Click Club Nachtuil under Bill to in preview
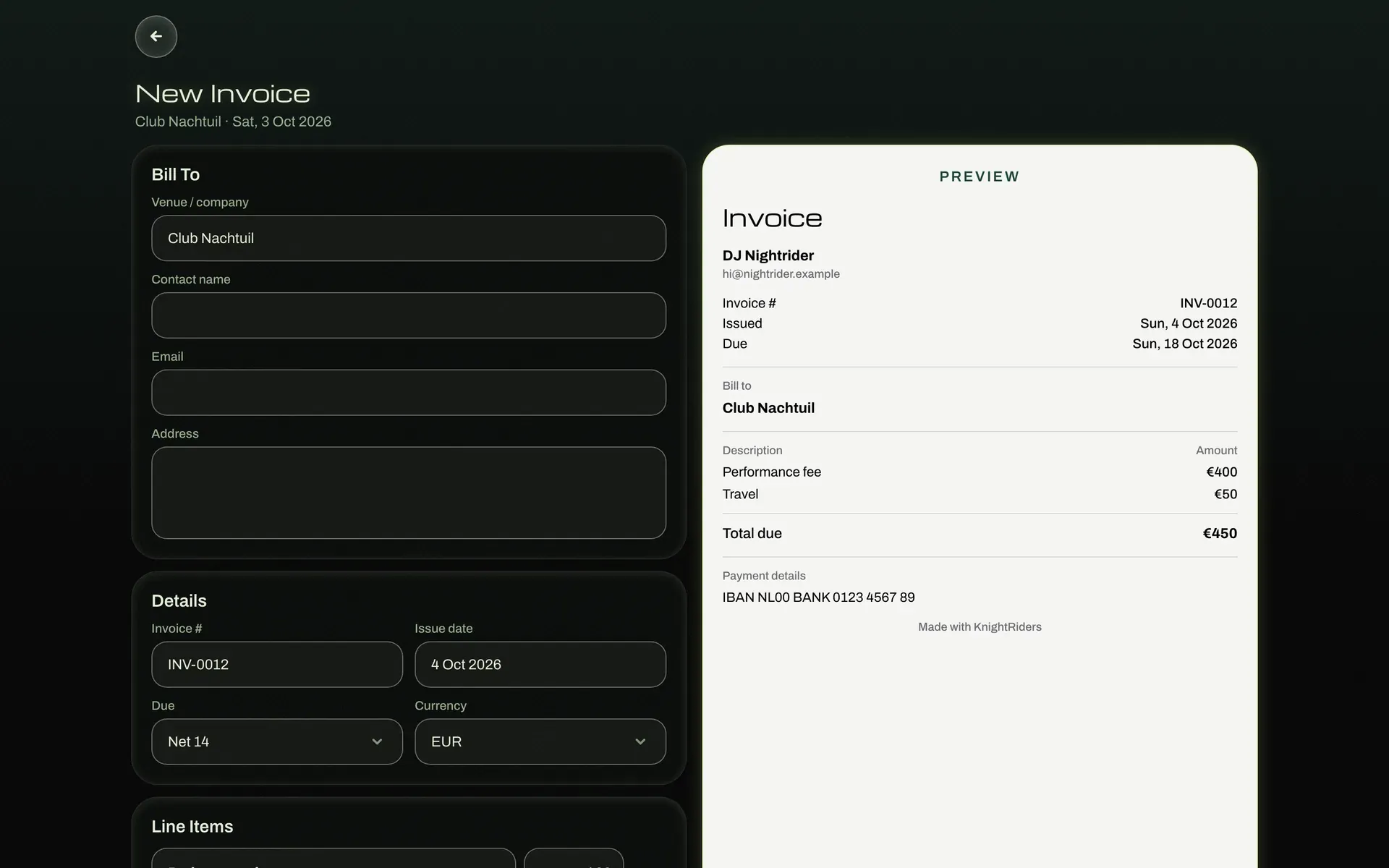This screenshot has height=868, width=1389. point(768,408)
